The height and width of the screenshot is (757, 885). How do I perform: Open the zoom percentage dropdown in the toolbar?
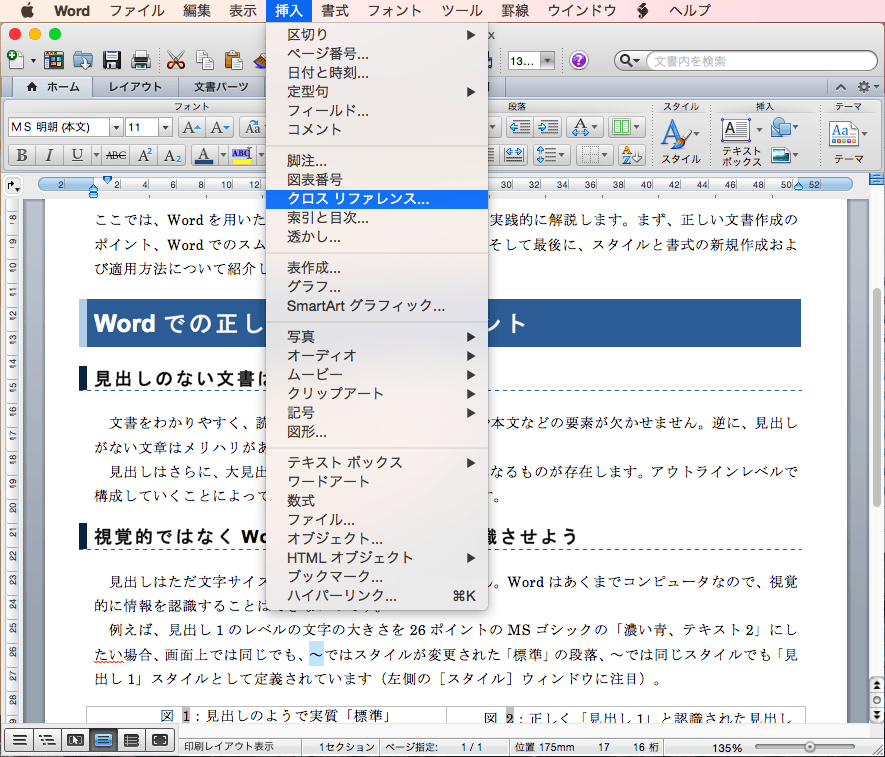pyautogui.click(x=547, y=60)
